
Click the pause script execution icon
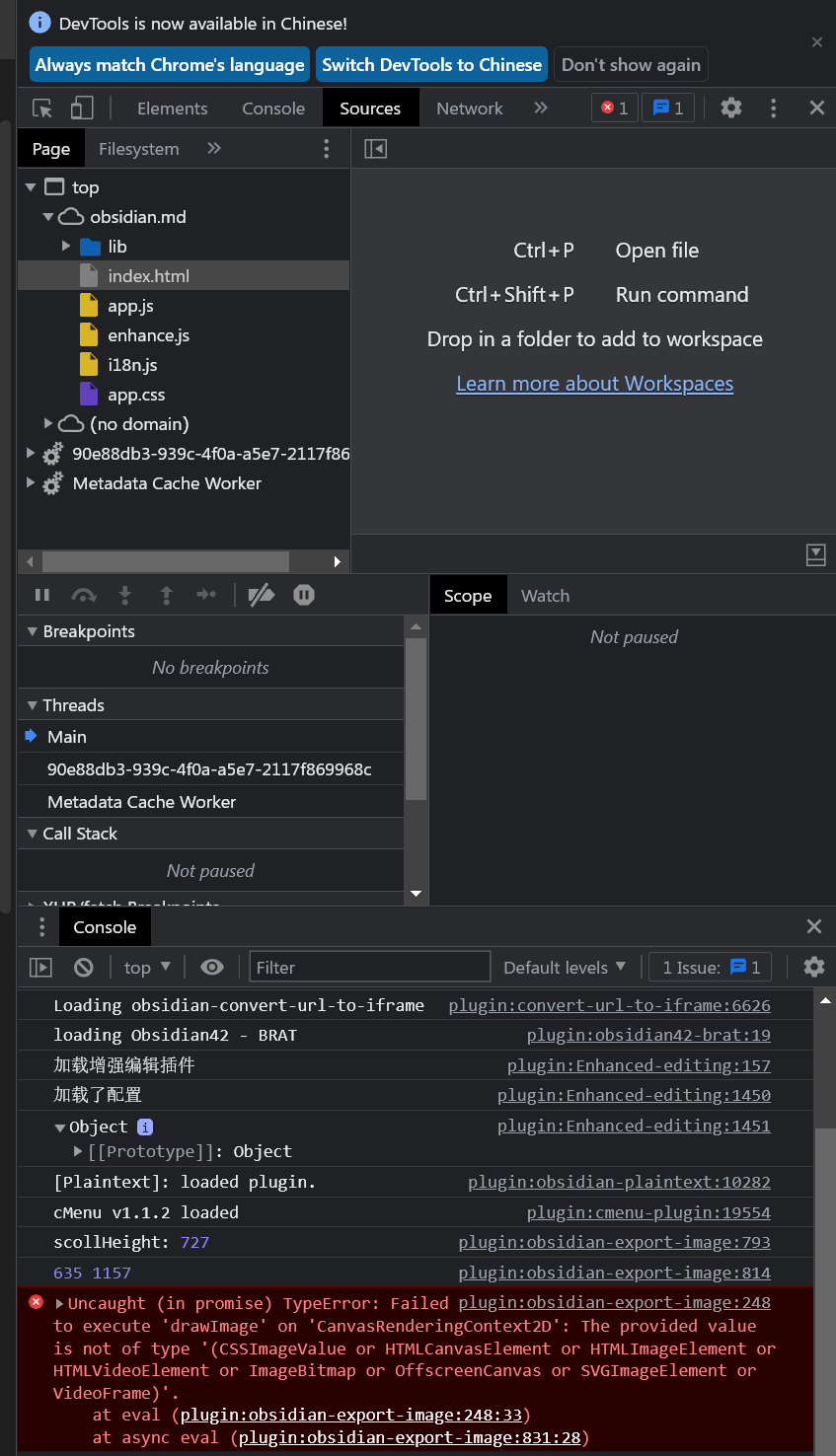tap(42, 595)
